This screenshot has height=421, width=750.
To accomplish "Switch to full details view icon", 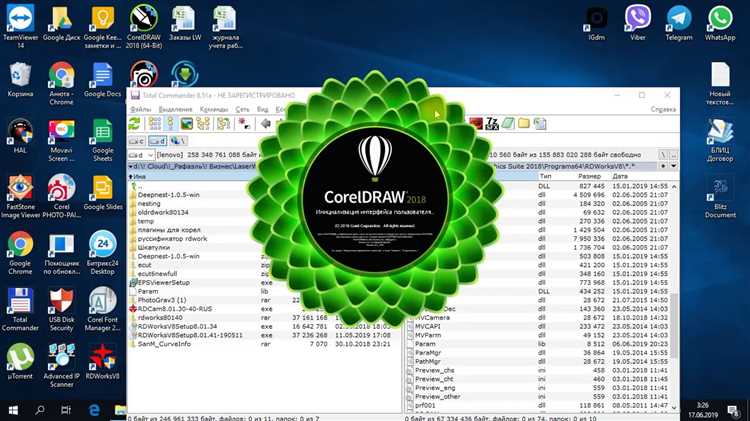I will pyautogui.click(x=170, y=124).
